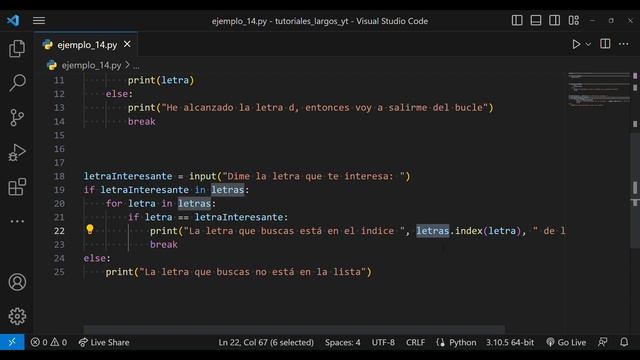Image resolution: width=640 pixels, height=360 pixels.
Task: Toggle the primary side bar layout
Action: [x=517, y=20]
